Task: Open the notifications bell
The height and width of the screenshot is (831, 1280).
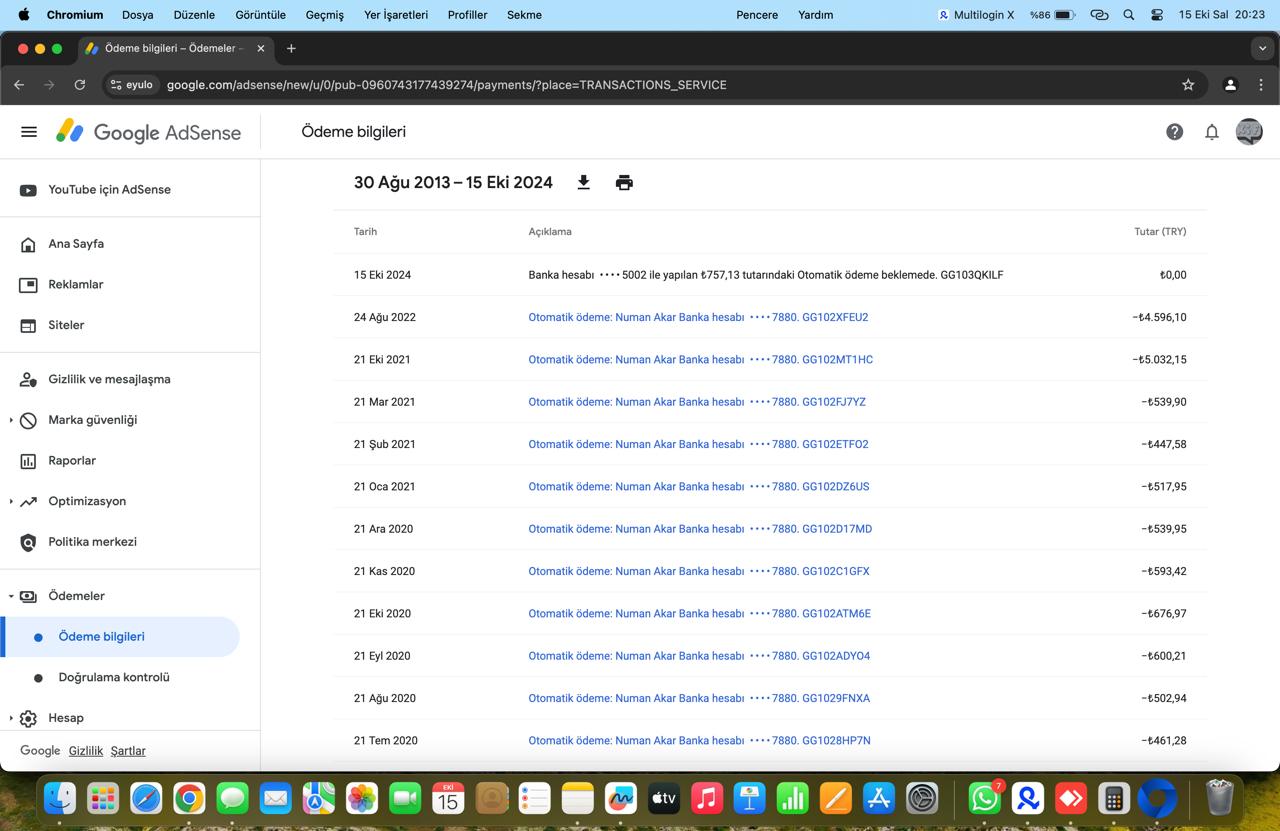Action: point(1212,132)
